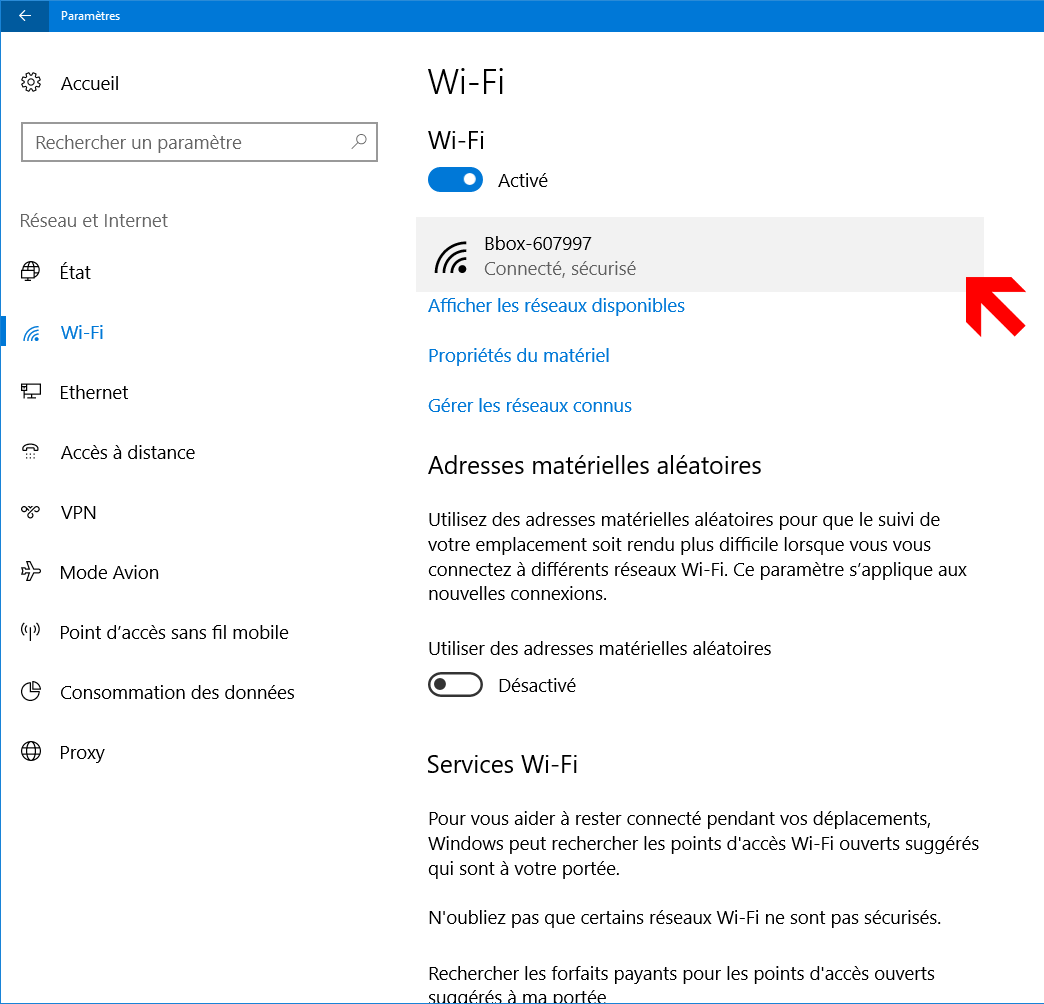Click the VPN icon in sidebar
This screenshot has height=1004, width=1044.
31,511
